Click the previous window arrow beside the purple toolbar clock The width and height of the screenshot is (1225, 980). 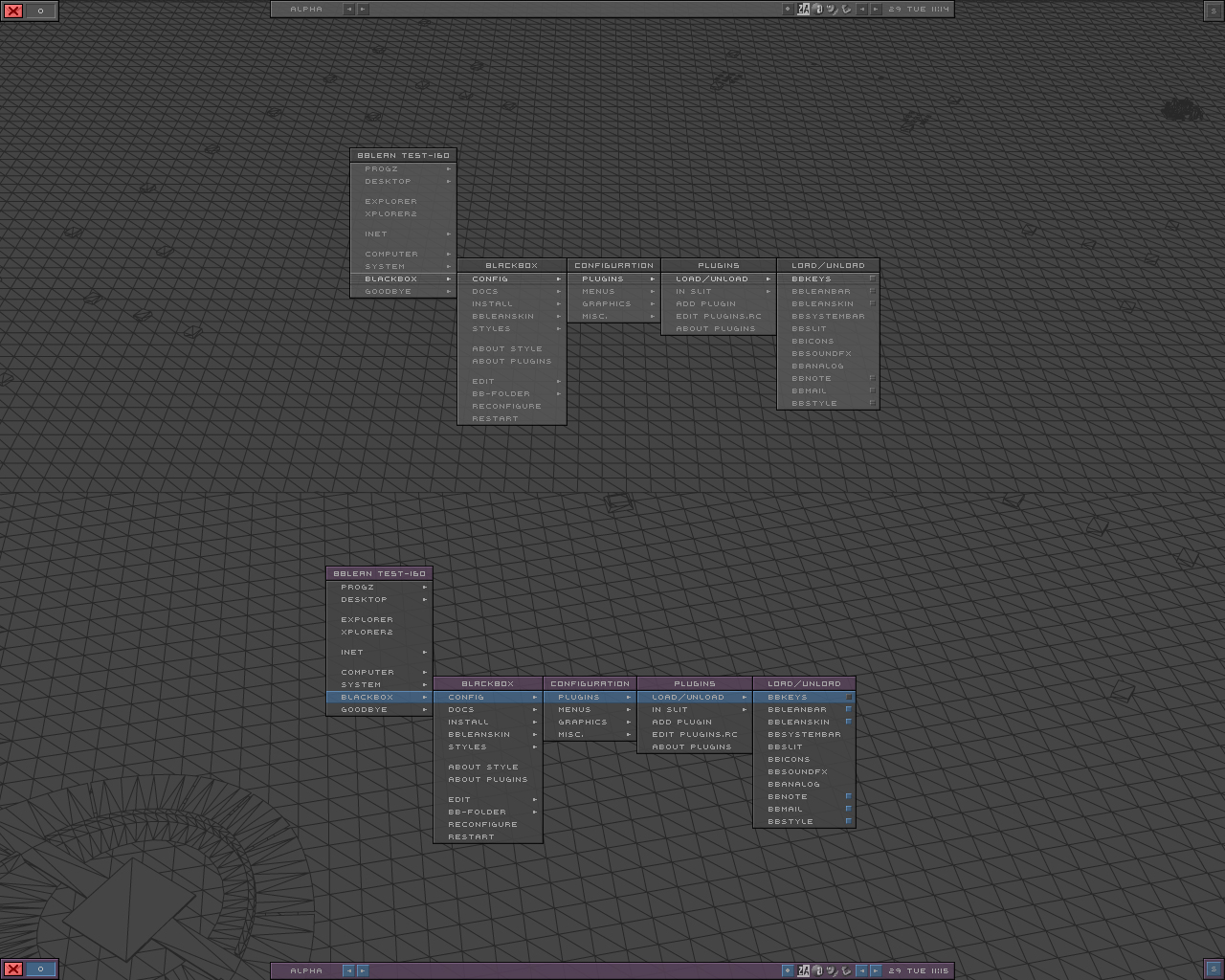(x=861, y=970)
